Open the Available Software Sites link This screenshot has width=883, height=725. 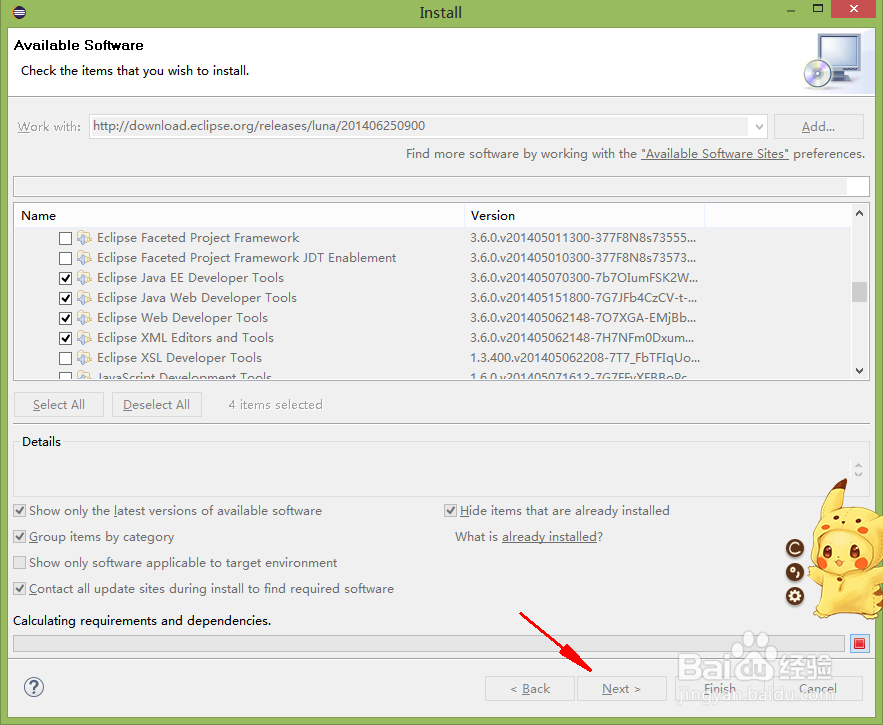tap(715, 154)
